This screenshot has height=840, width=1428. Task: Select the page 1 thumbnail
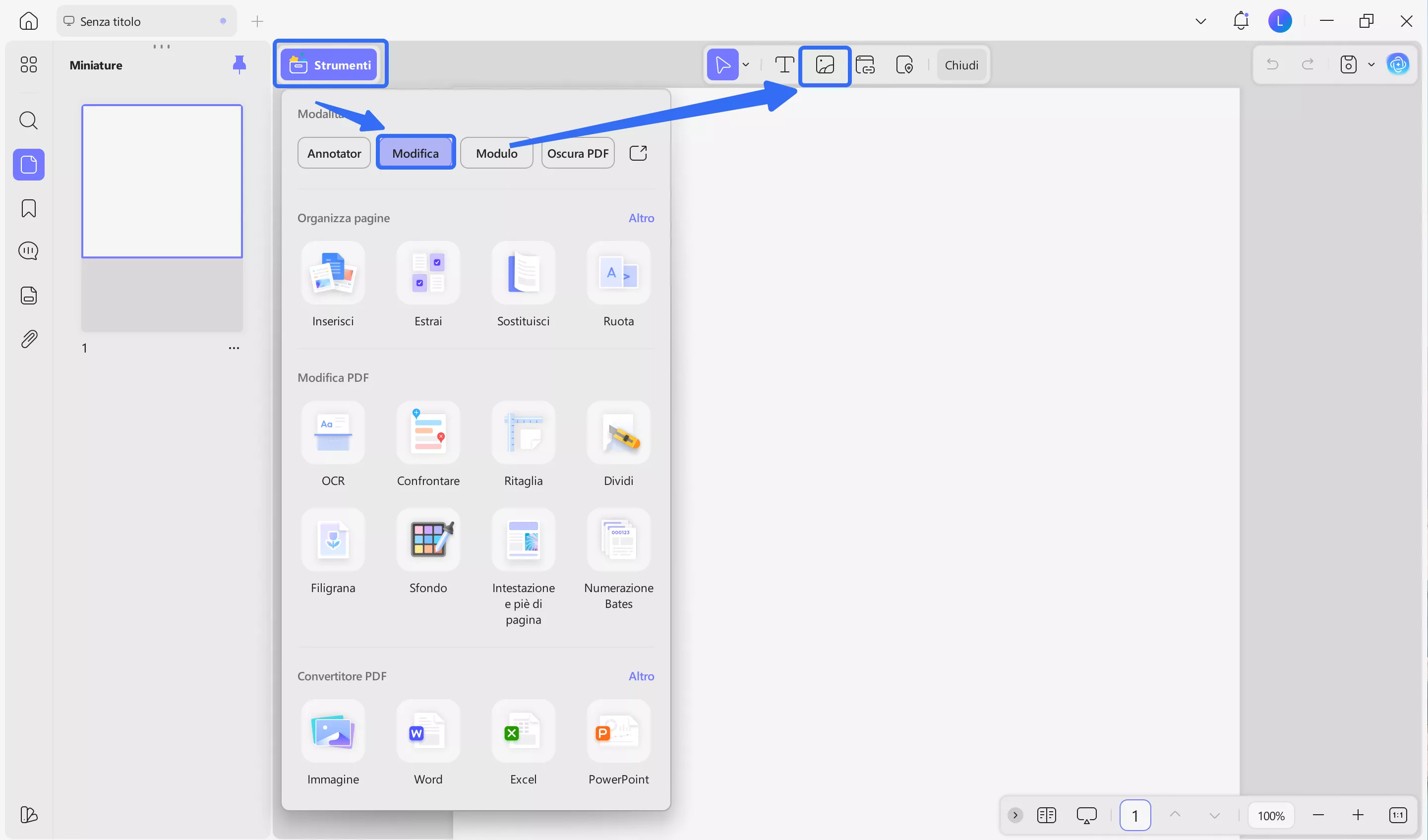(x=162, y=181)
